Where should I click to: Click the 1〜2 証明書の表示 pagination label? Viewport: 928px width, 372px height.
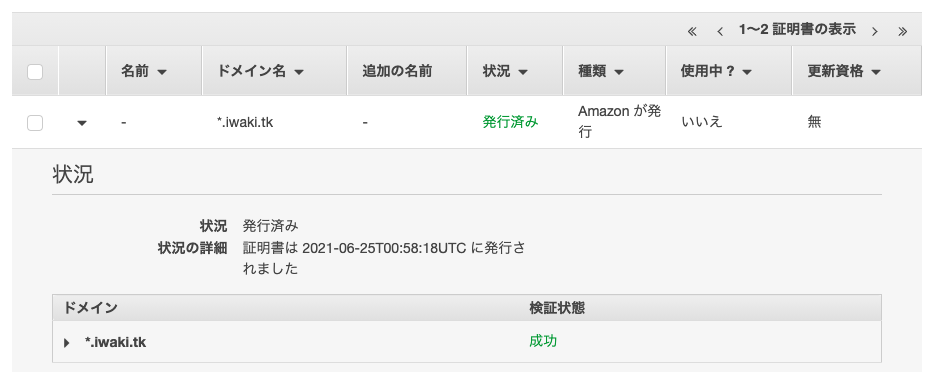[797, 30]
